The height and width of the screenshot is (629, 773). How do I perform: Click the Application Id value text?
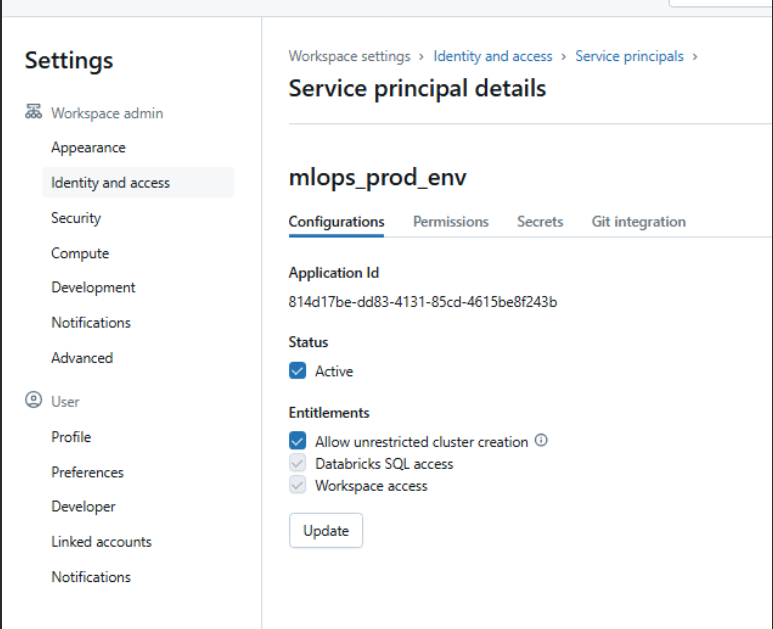422,302
